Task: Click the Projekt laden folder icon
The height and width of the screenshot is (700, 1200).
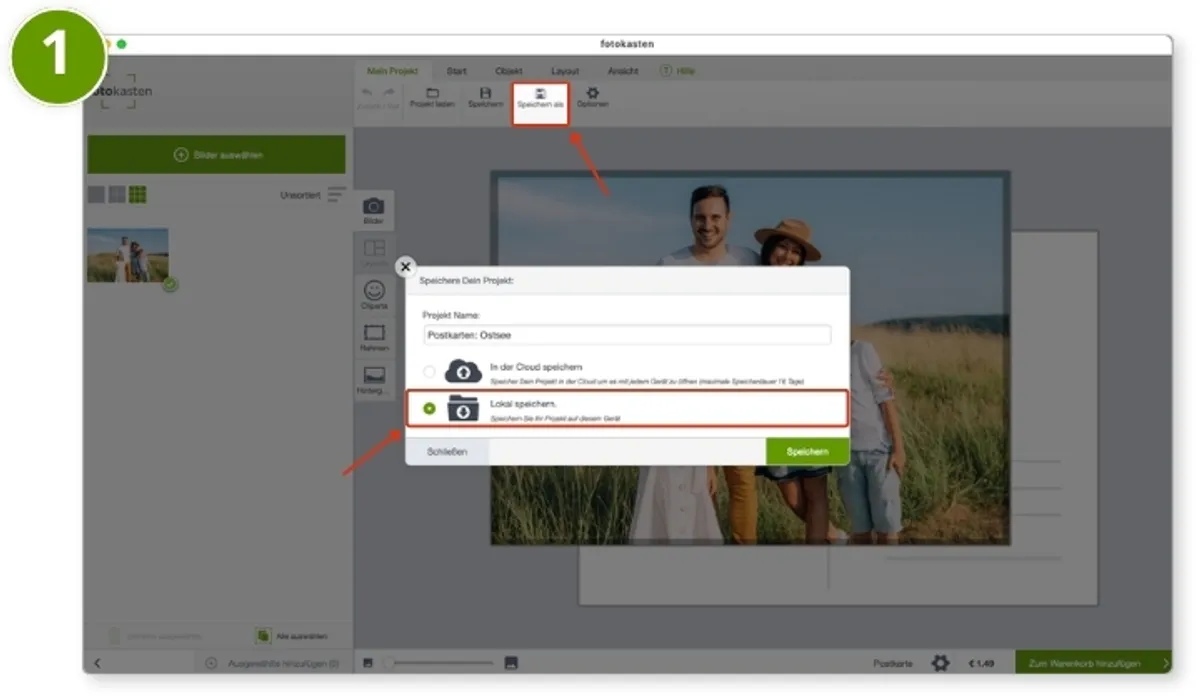Action: pyautogui.click(x=432, y=93)
